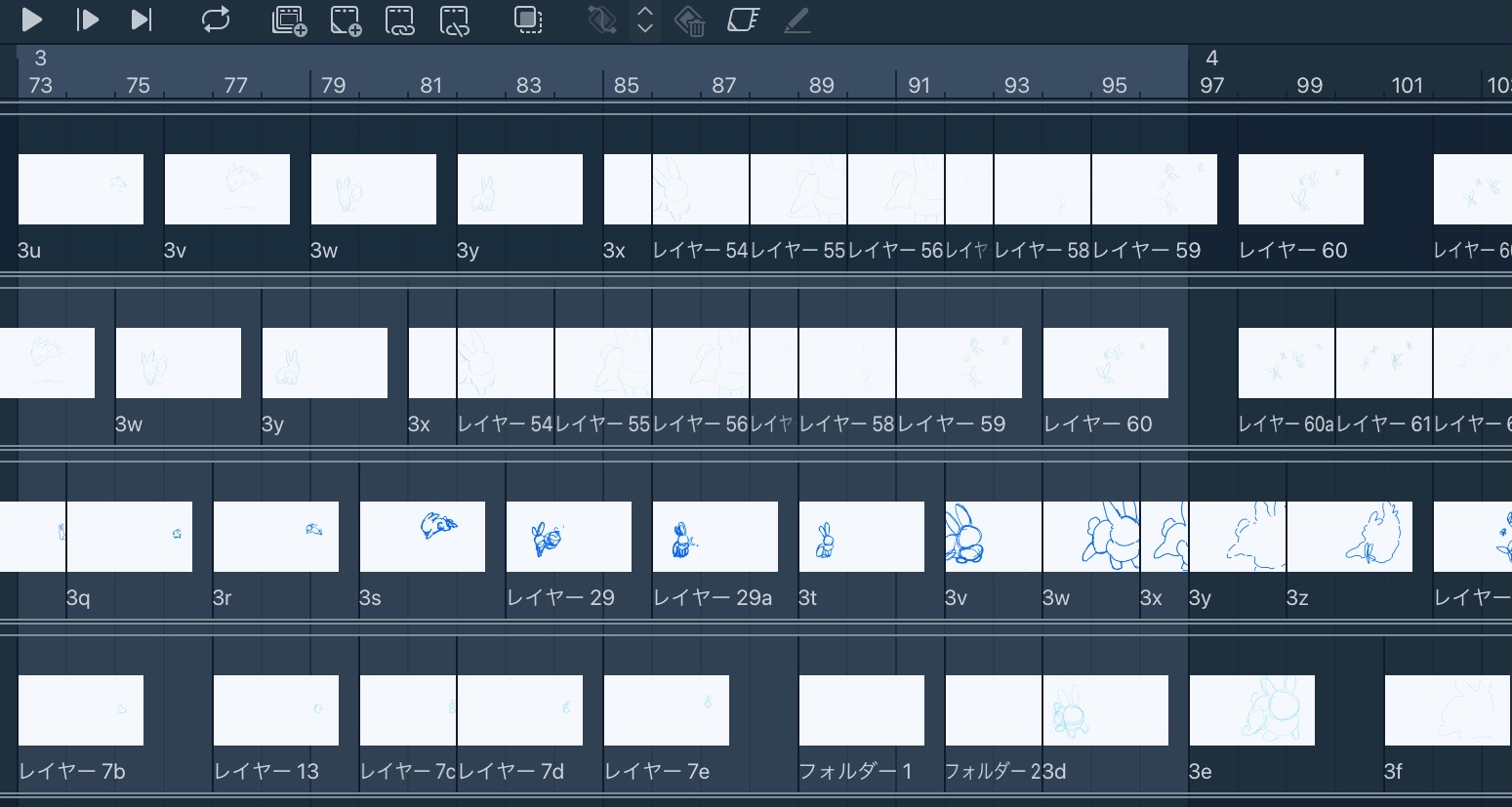Move playhead to frame 97 on the ruler

[1212, 85]
